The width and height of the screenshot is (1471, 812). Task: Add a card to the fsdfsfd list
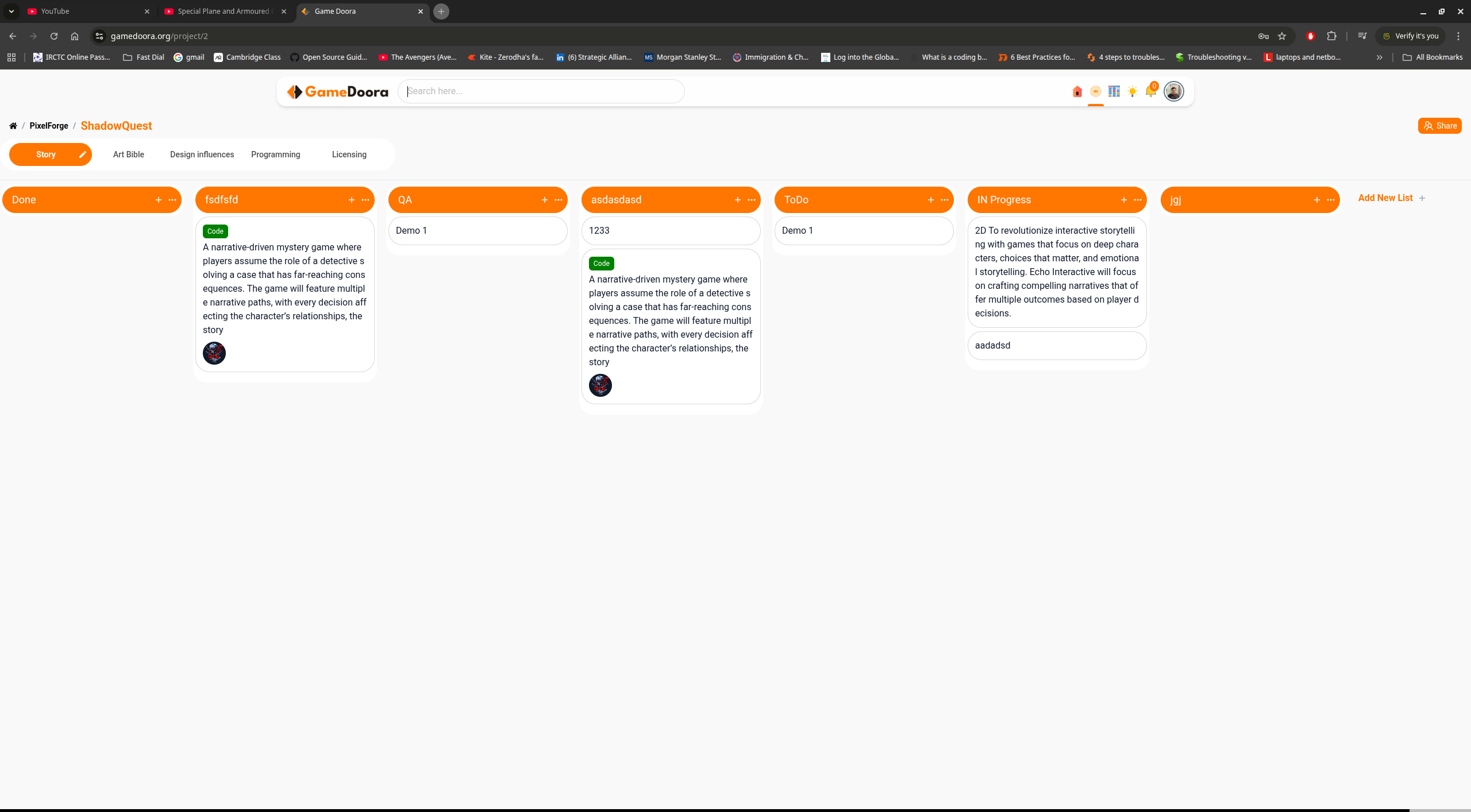click(352, 200)
